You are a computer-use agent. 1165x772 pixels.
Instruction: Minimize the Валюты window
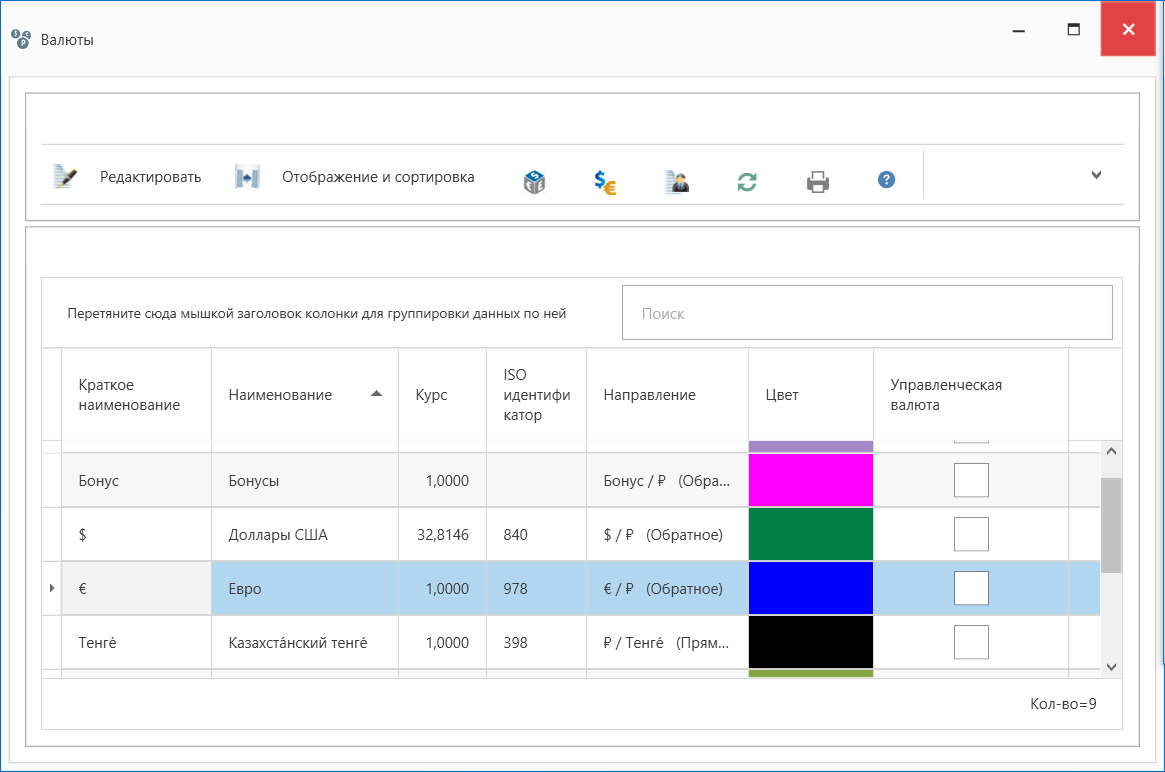1019,30
